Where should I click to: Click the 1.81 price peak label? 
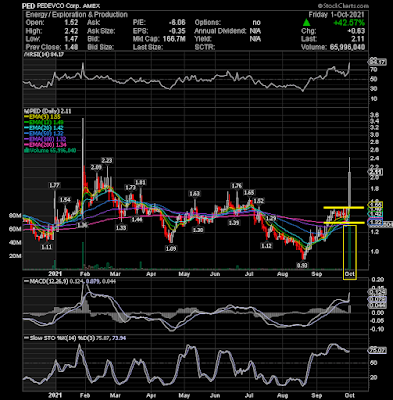[140, 182]
